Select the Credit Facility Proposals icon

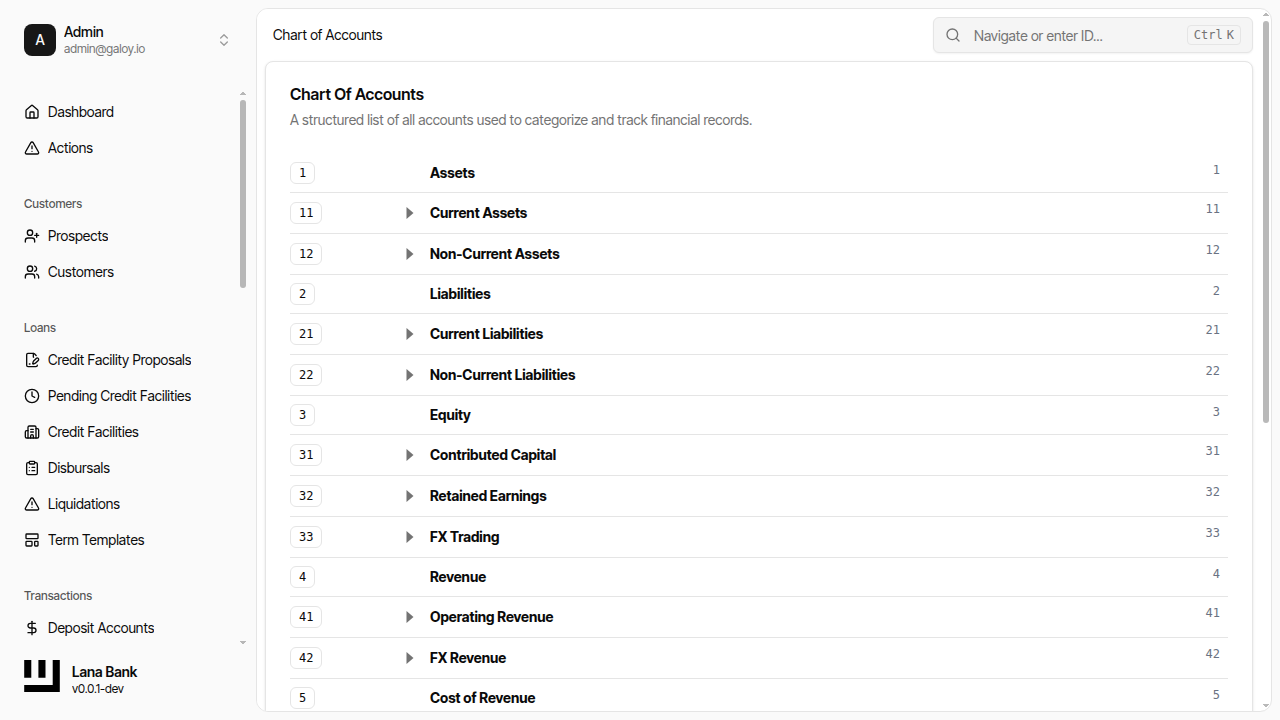pyautogui.click(x=31, y=359)
